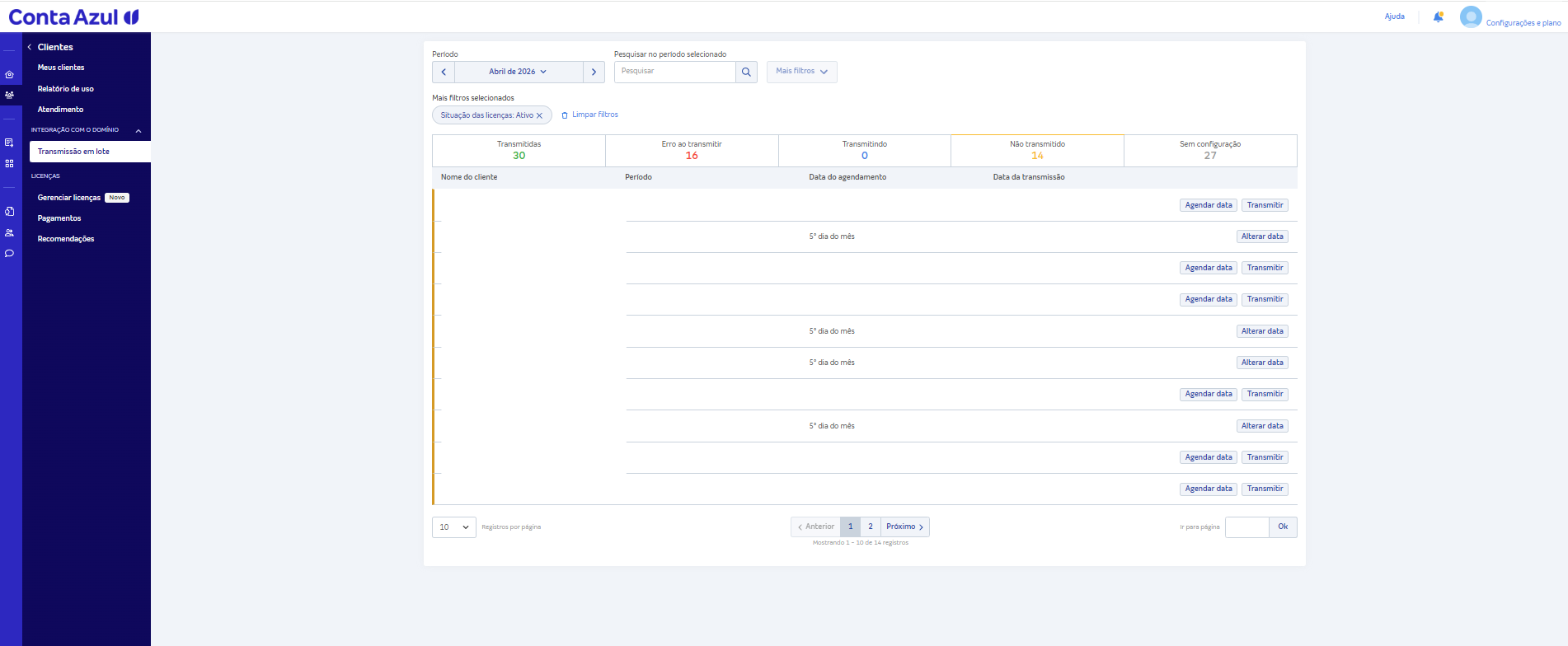Open records per page dropdown
Screen dimensions: 1568x646
[x=454, y=527]
